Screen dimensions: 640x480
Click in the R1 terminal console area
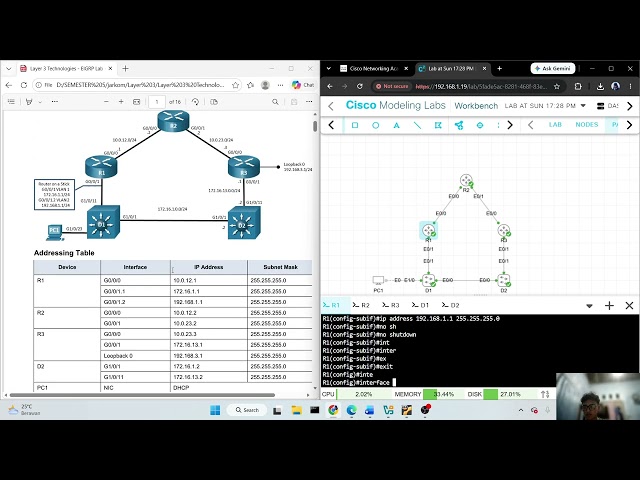coord(439,350)
